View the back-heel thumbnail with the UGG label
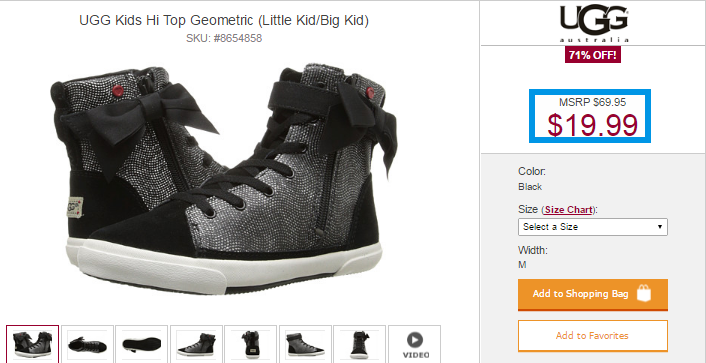 click(250, 344)
